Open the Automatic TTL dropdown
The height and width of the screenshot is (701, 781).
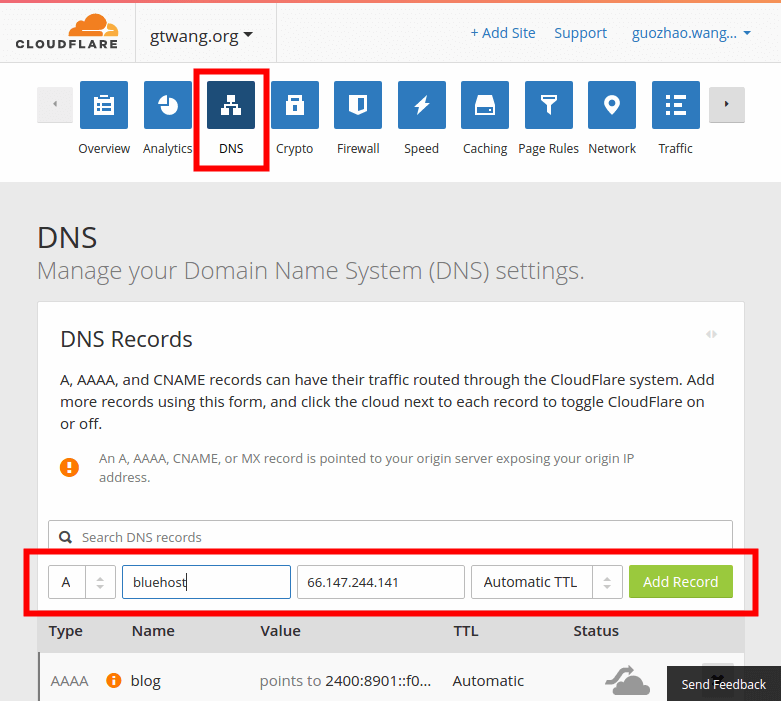(x=547, y=582)
